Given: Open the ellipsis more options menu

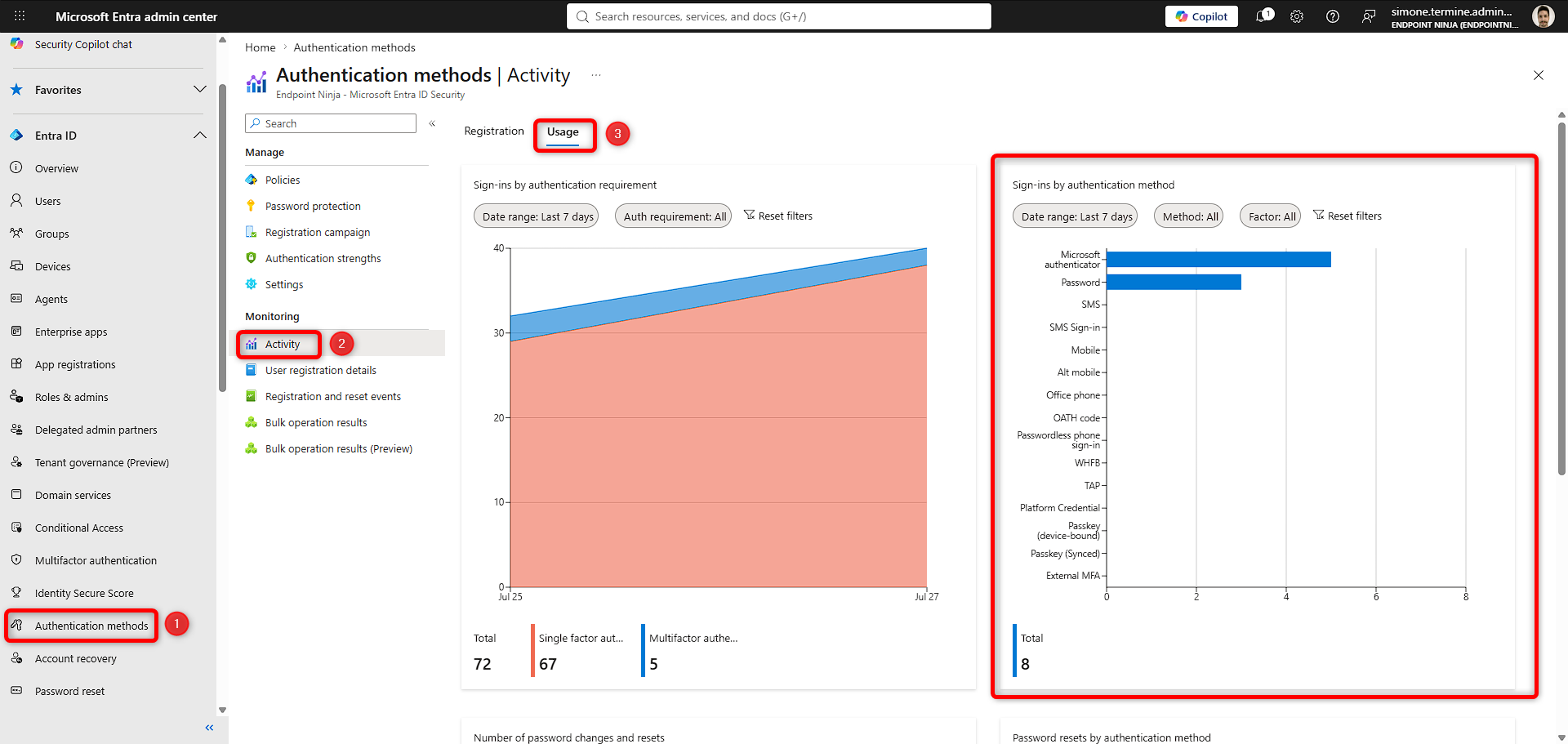Looking at the screenshot, I should [596, 75].
